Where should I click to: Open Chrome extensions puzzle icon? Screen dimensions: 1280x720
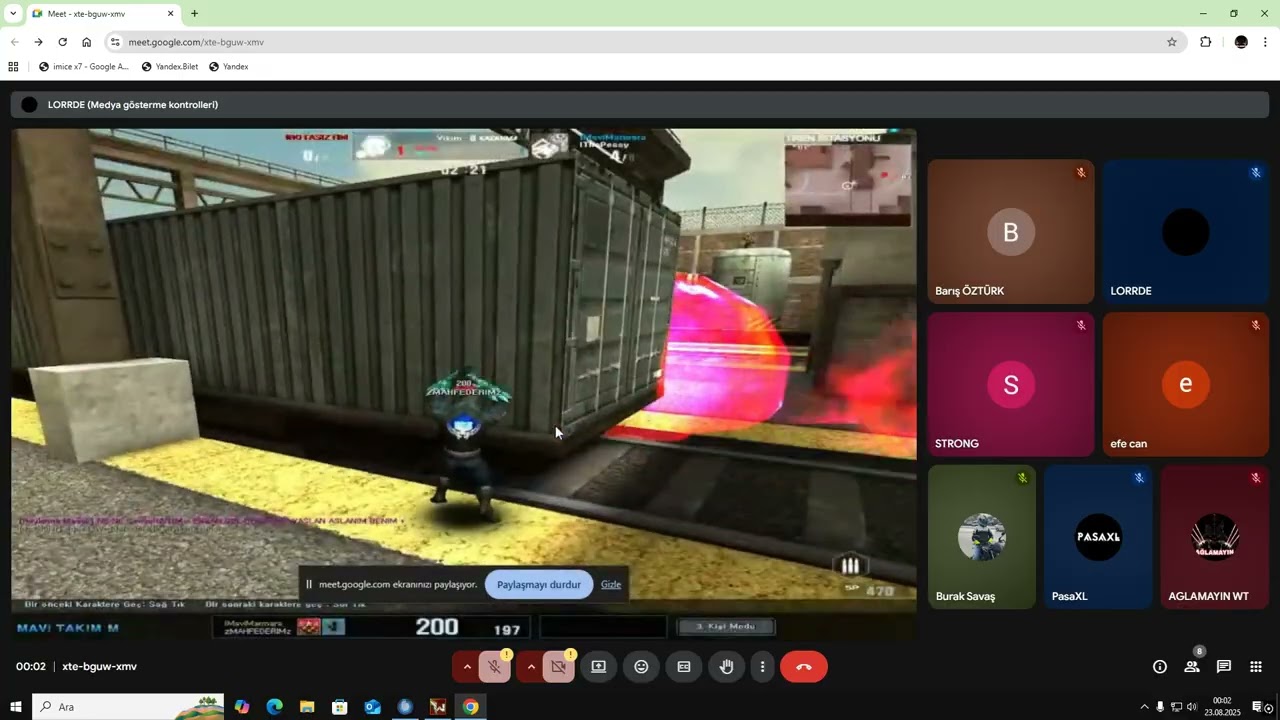[1205, 42]
